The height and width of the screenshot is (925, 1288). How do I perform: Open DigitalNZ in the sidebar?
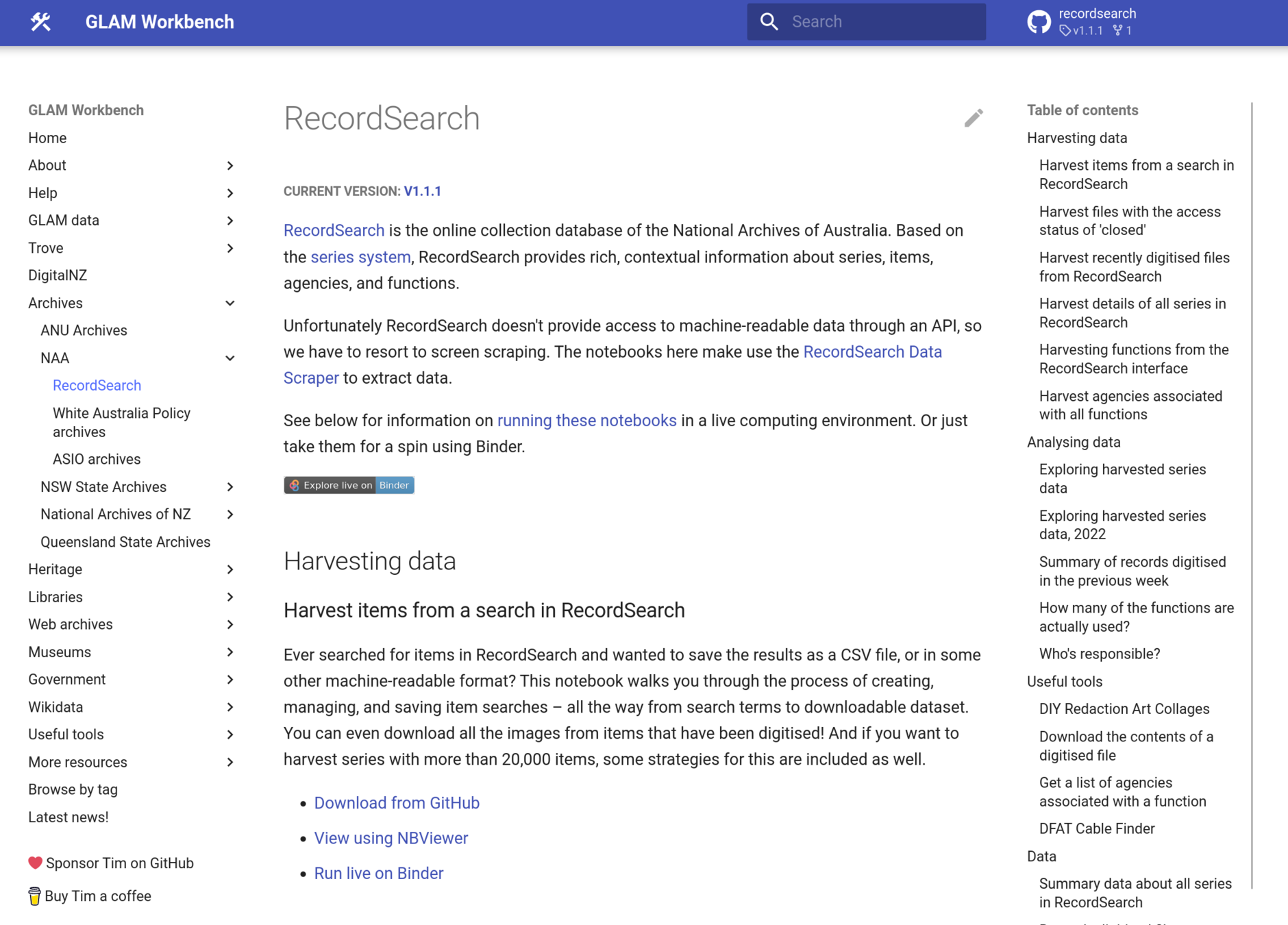click(58, 275)
